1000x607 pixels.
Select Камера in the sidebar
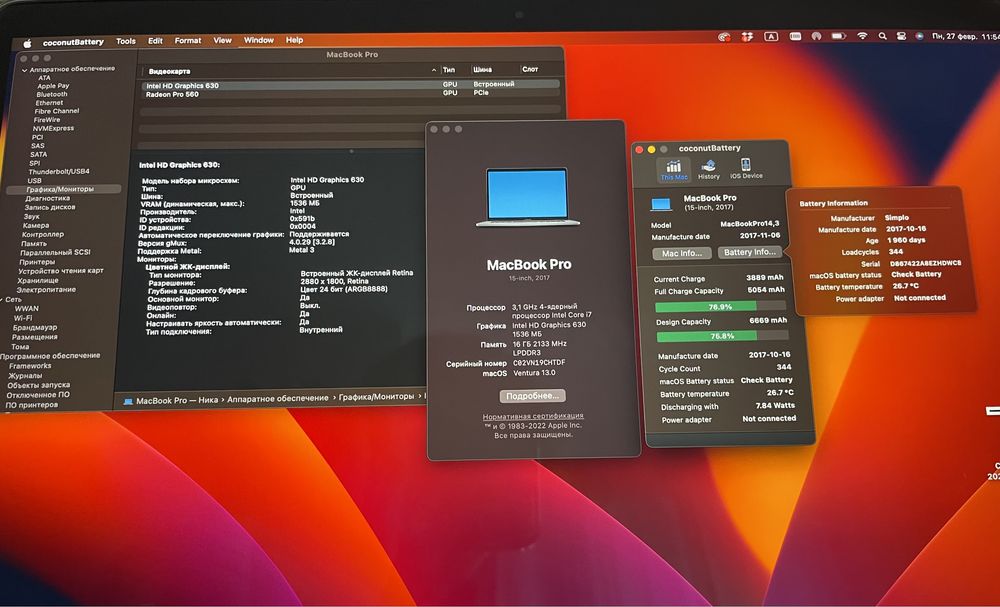[x=36, y=225]
